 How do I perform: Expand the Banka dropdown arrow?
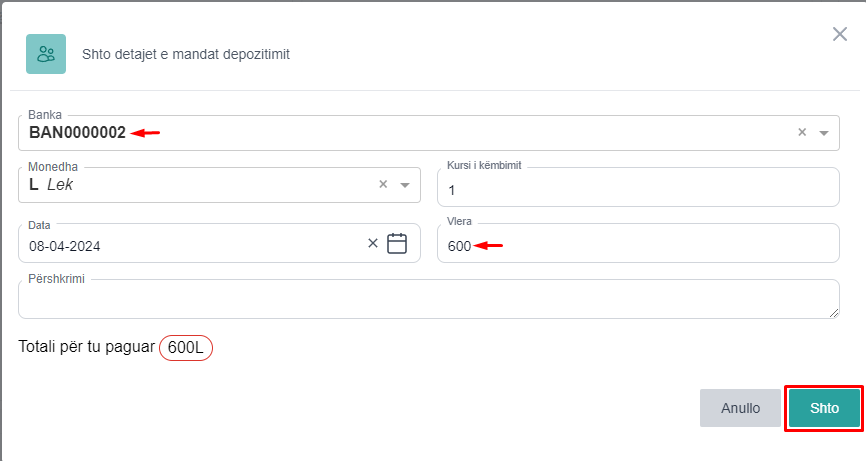pos(824,132)
